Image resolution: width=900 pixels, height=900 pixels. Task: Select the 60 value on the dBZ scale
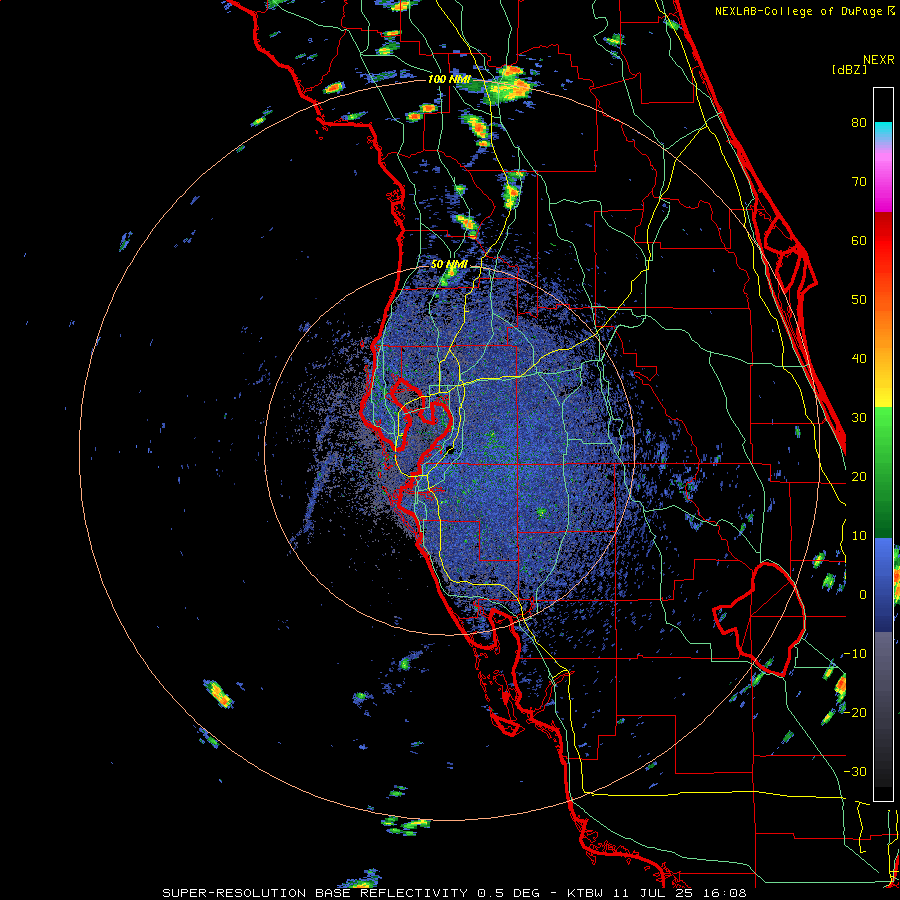tap(859, 240)
